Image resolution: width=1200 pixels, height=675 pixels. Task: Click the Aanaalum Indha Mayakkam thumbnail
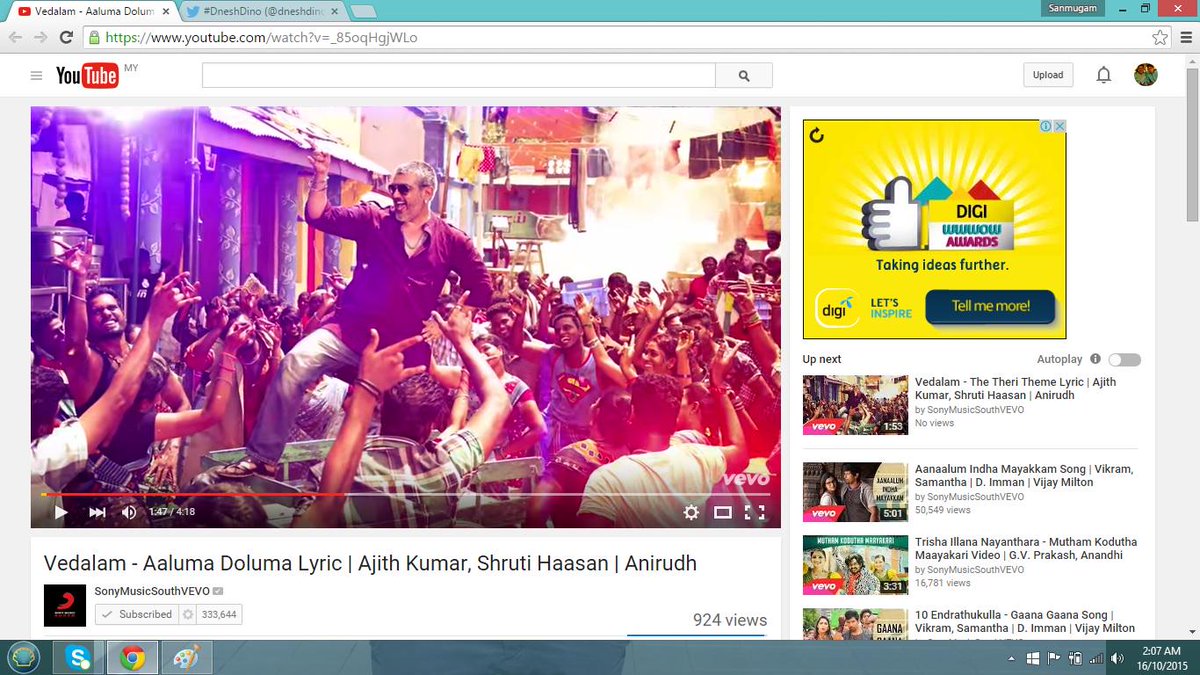point(855,492)
